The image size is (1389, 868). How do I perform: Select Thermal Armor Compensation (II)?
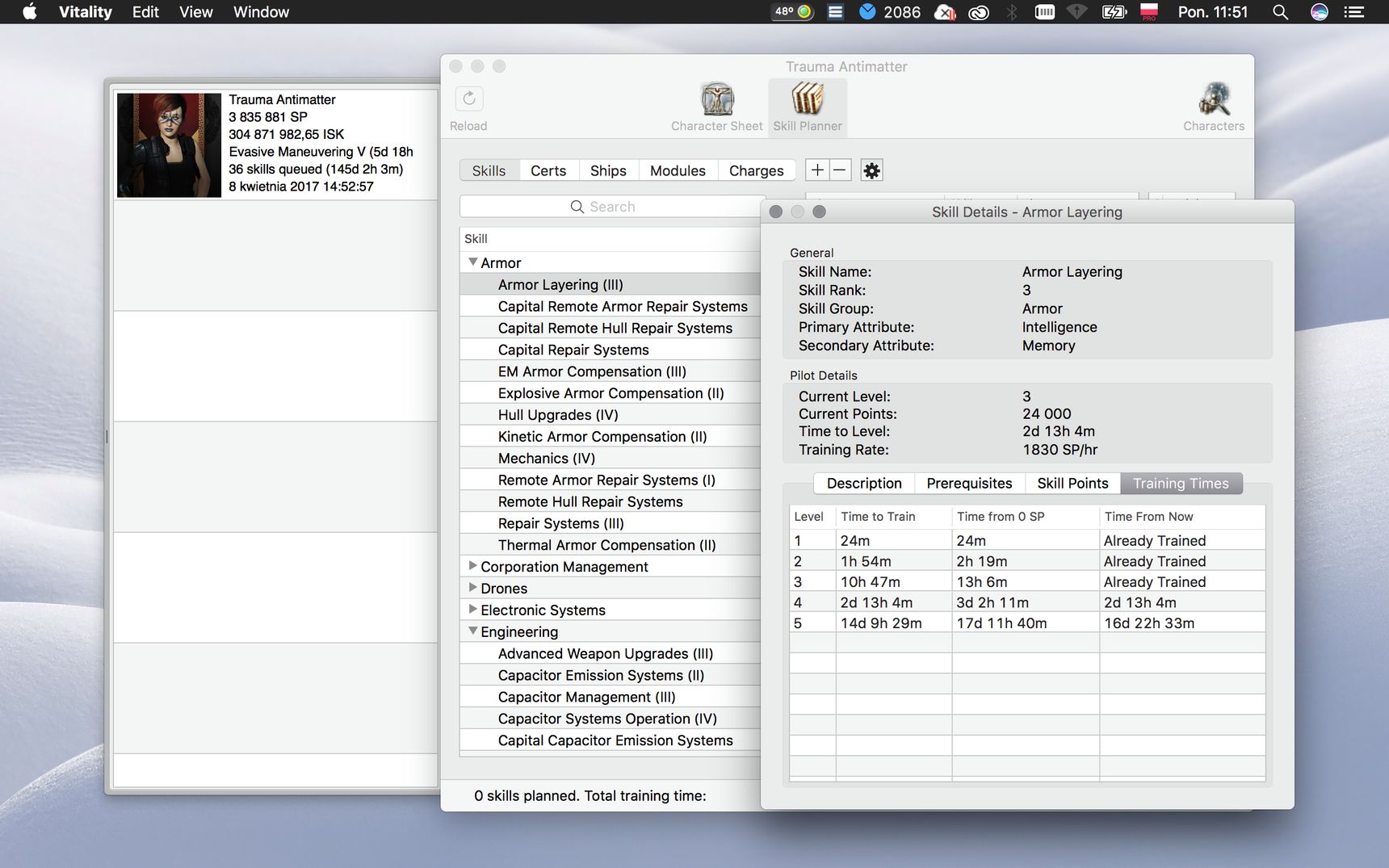pyautogui.click(x=610, y=545)
